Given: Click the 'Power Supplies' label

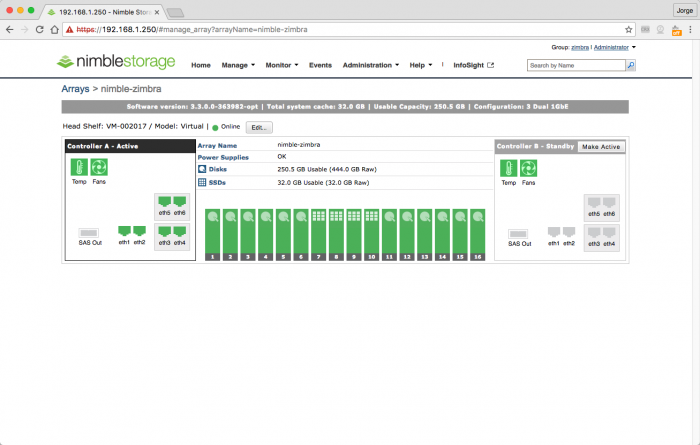Looking at the screenshot, I should tap(223, 158).
